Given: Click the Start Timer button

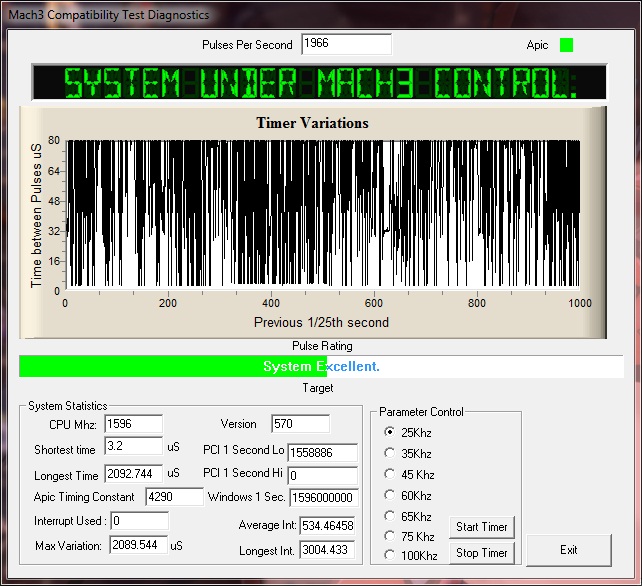Looking at the screenshot, I should (x=482, y=527).
